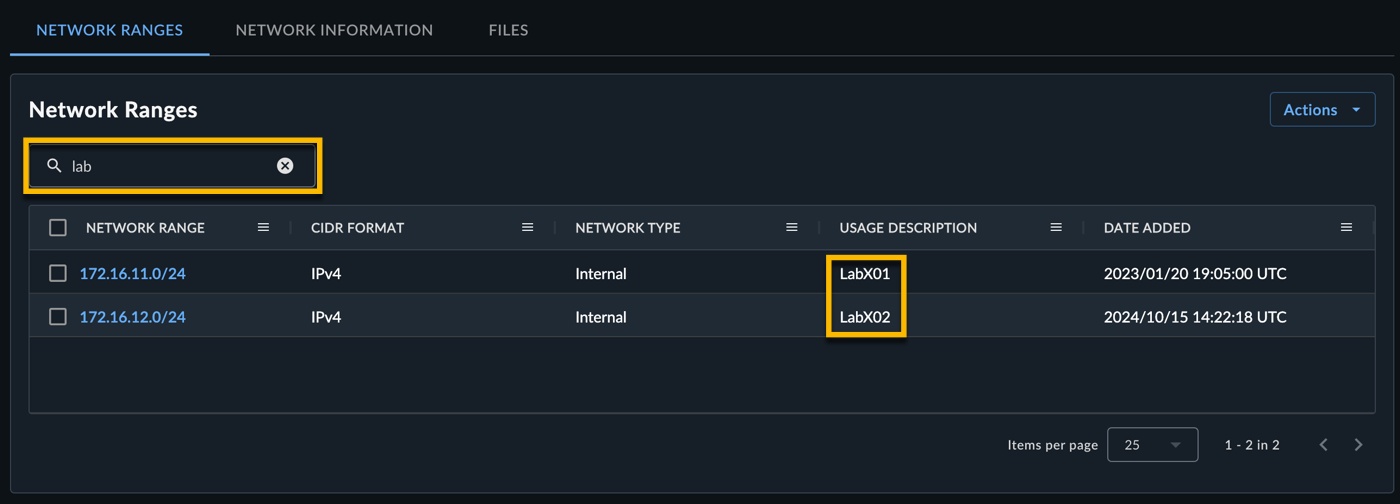1400x504 pixels.
Task: Open the Network Range column menu icon
Action: pos(263,228)
